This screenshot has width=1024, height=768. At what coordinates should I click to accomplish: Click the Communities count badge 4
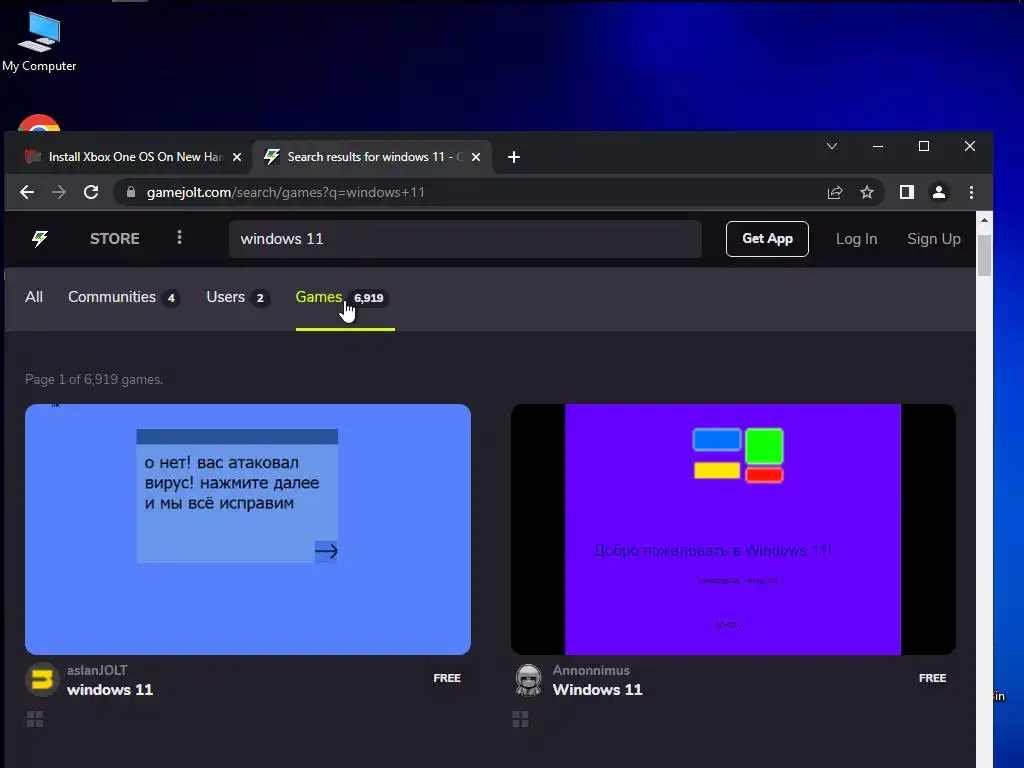pos(171,298)
